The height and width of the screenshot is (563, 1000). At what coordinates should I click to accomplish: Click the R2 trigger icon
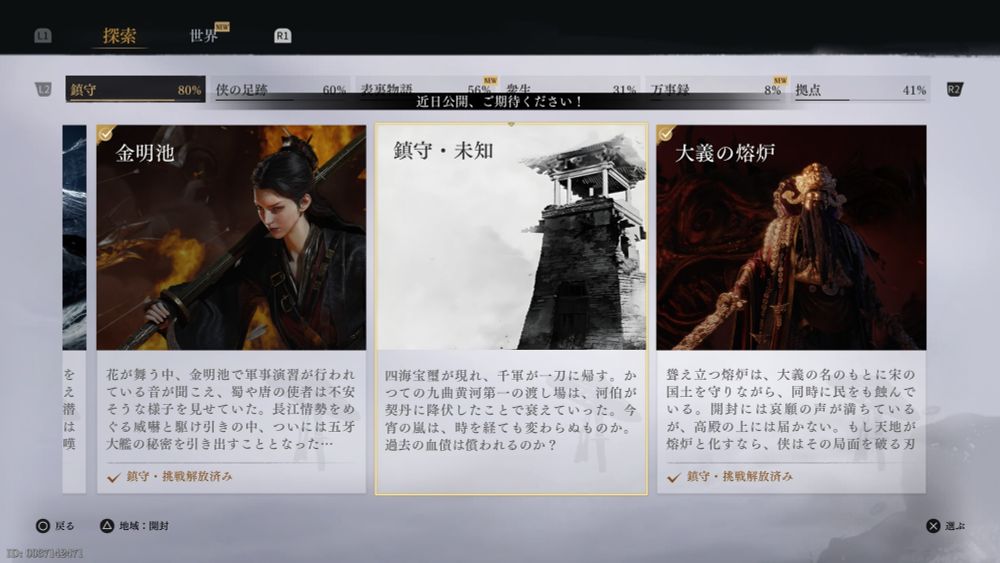(x=954, y=89)
